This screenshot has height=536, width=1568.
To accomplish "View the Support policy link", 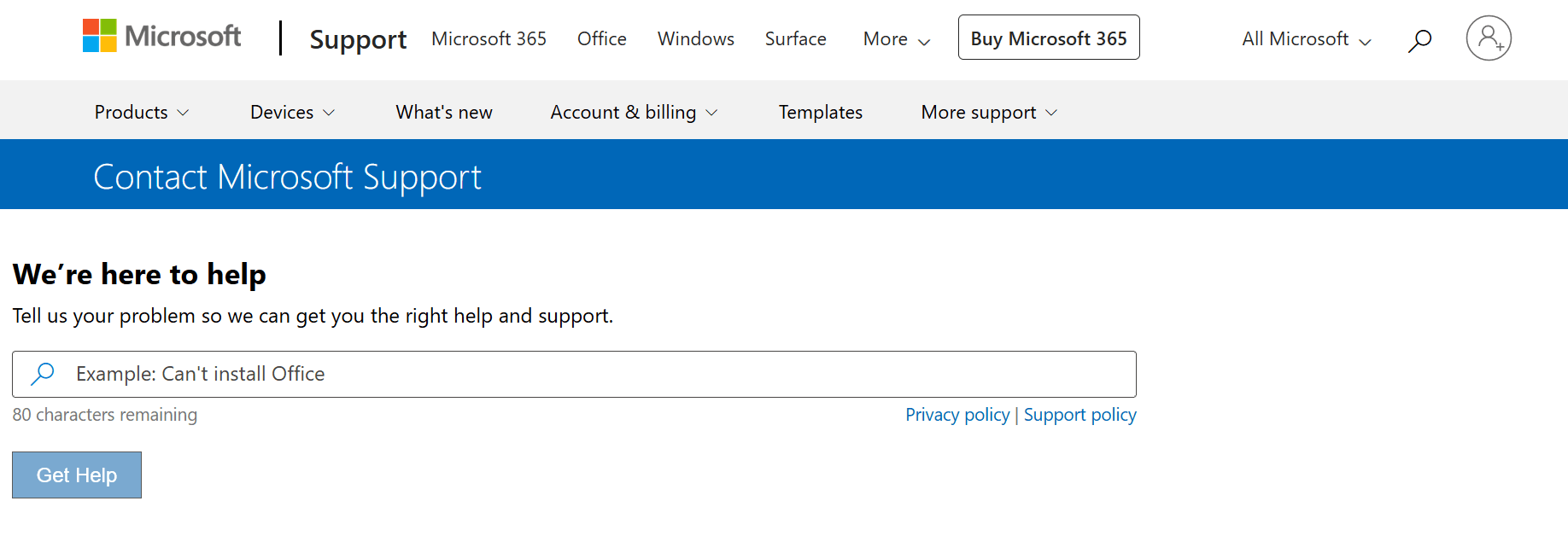I will [1080, 415].
